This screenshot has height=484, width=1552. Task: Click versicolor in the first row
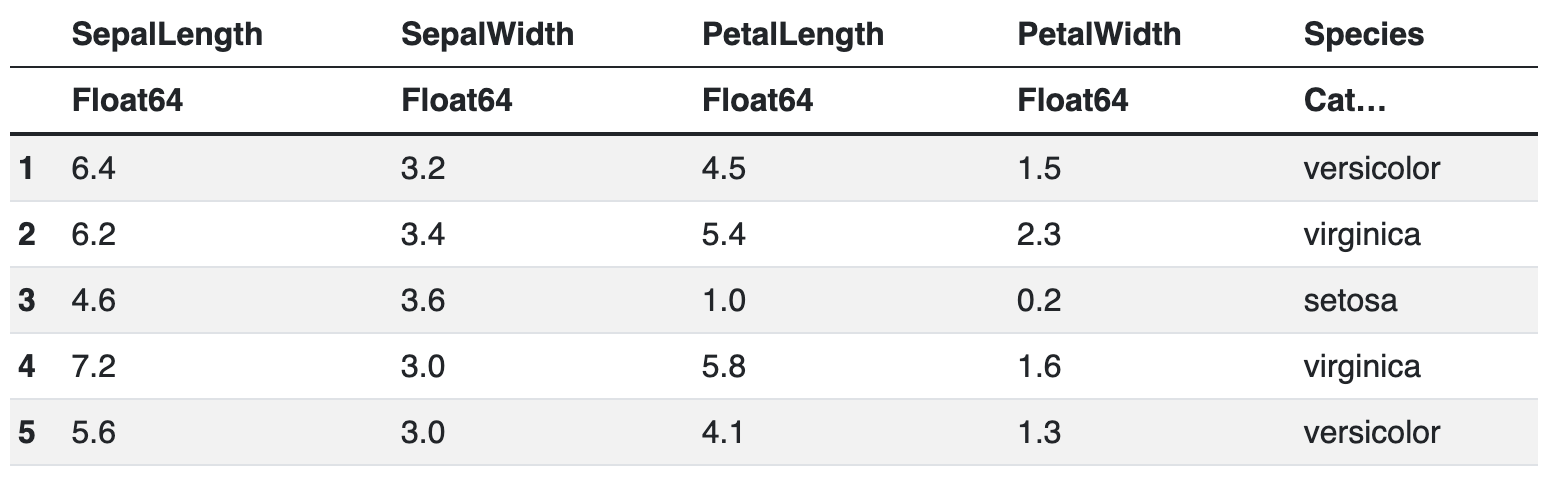tap(1372, 168)
